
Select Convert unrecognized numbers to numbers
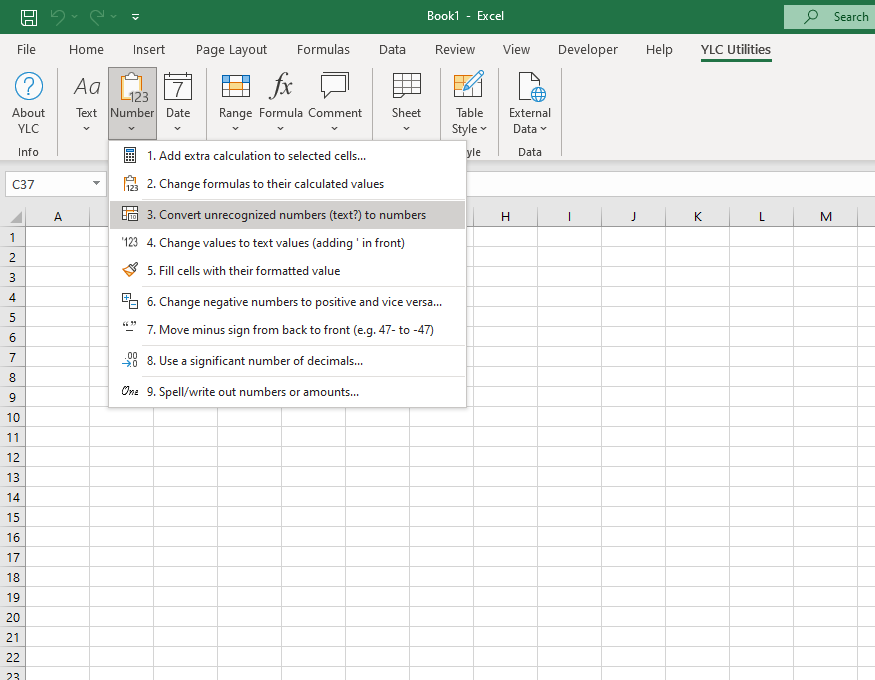(292, 215)
